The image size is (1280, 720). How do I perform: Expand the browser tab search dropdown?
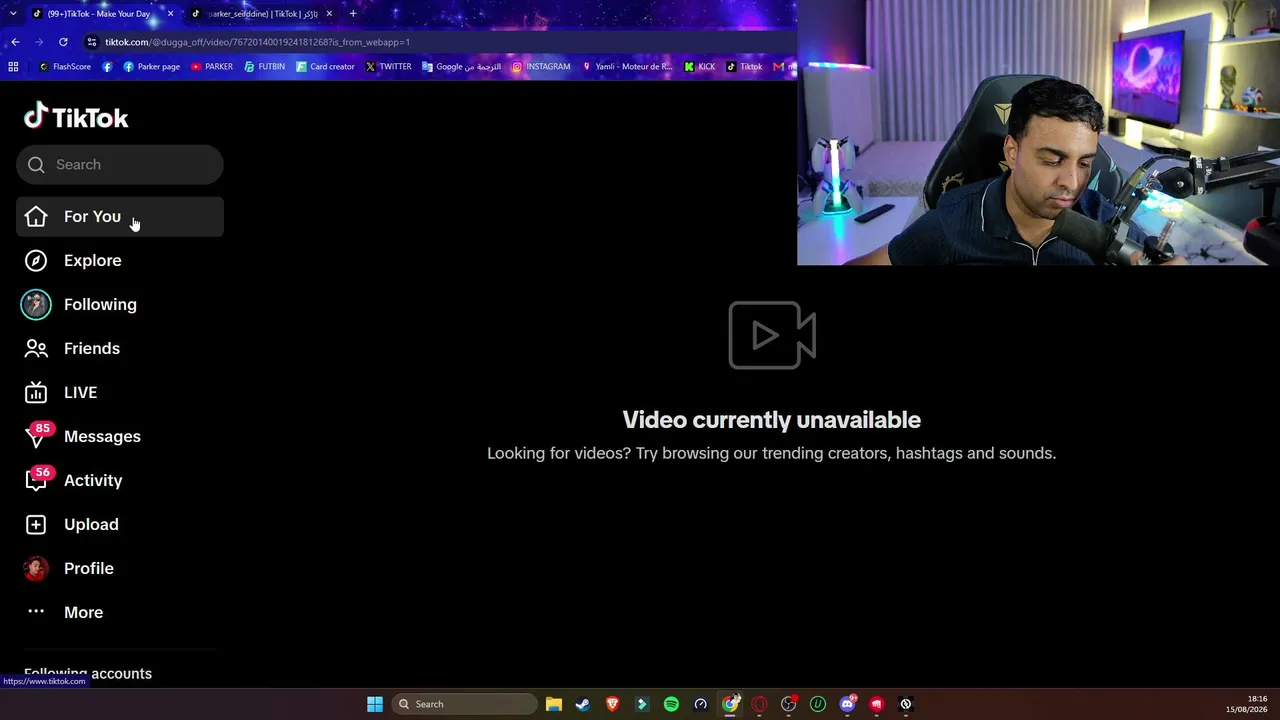13,14
